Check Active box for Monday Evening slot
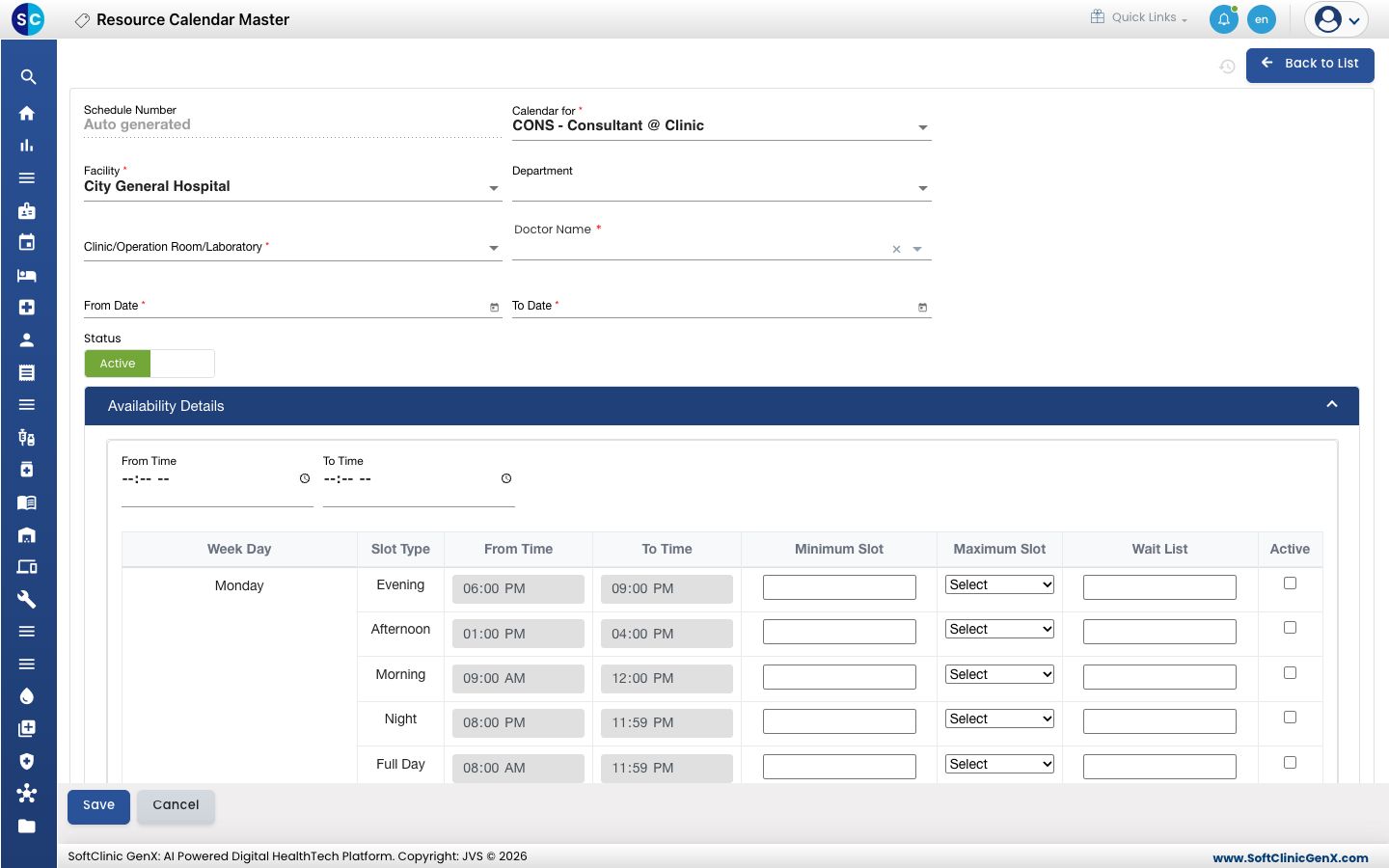 [1290, 583]
